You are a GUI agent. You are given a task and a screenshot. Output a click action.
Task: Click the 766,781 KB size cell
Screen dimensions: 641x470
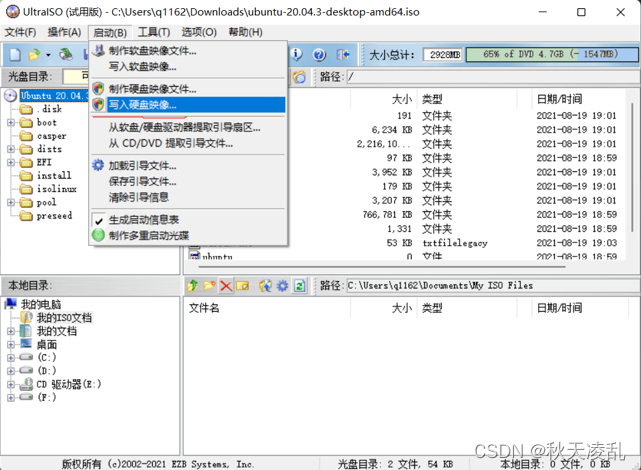387,215
